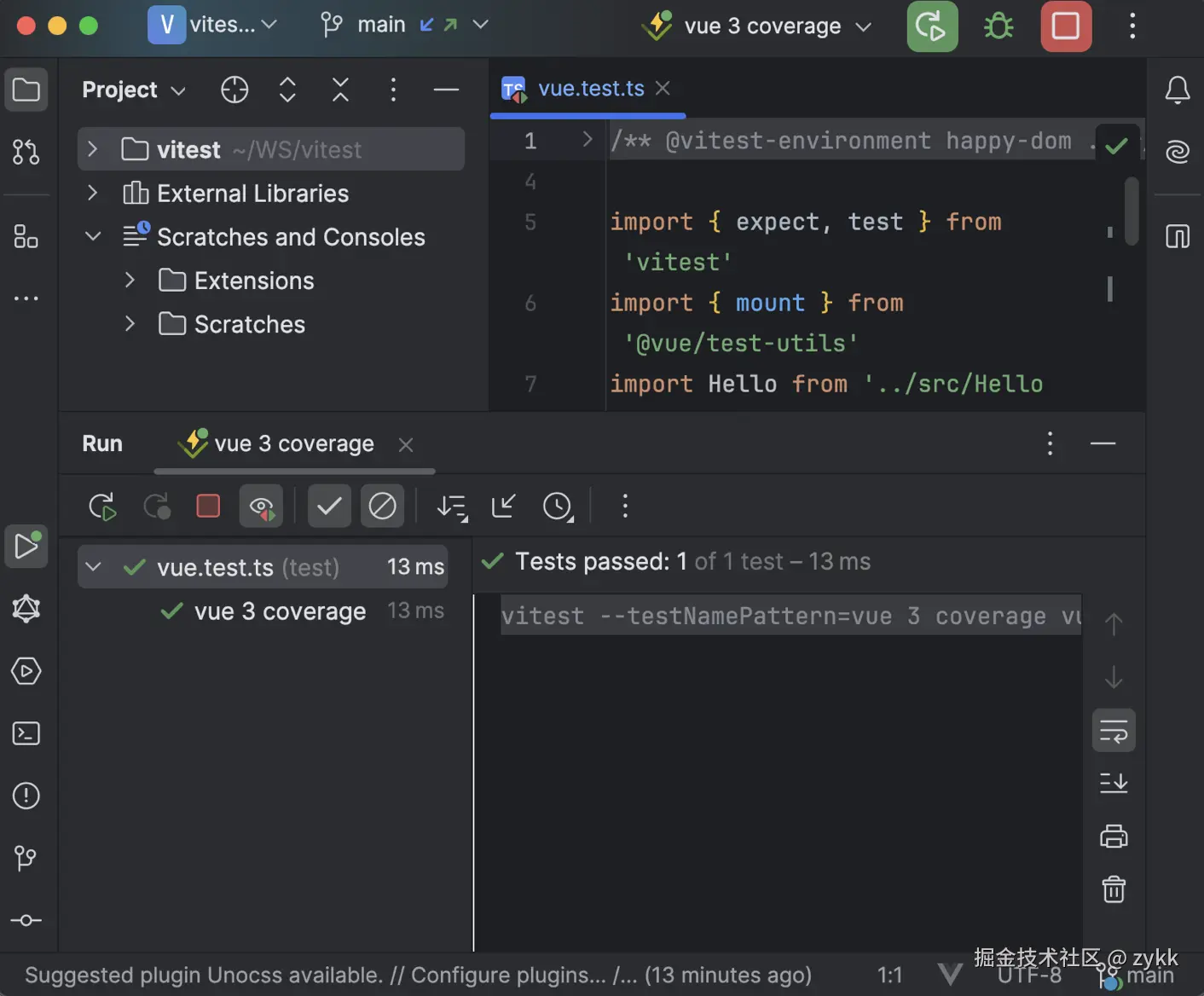Stop the running configuration in top toolbar
Viewport: 1204px width, 996px height.
click(1066, 26)
